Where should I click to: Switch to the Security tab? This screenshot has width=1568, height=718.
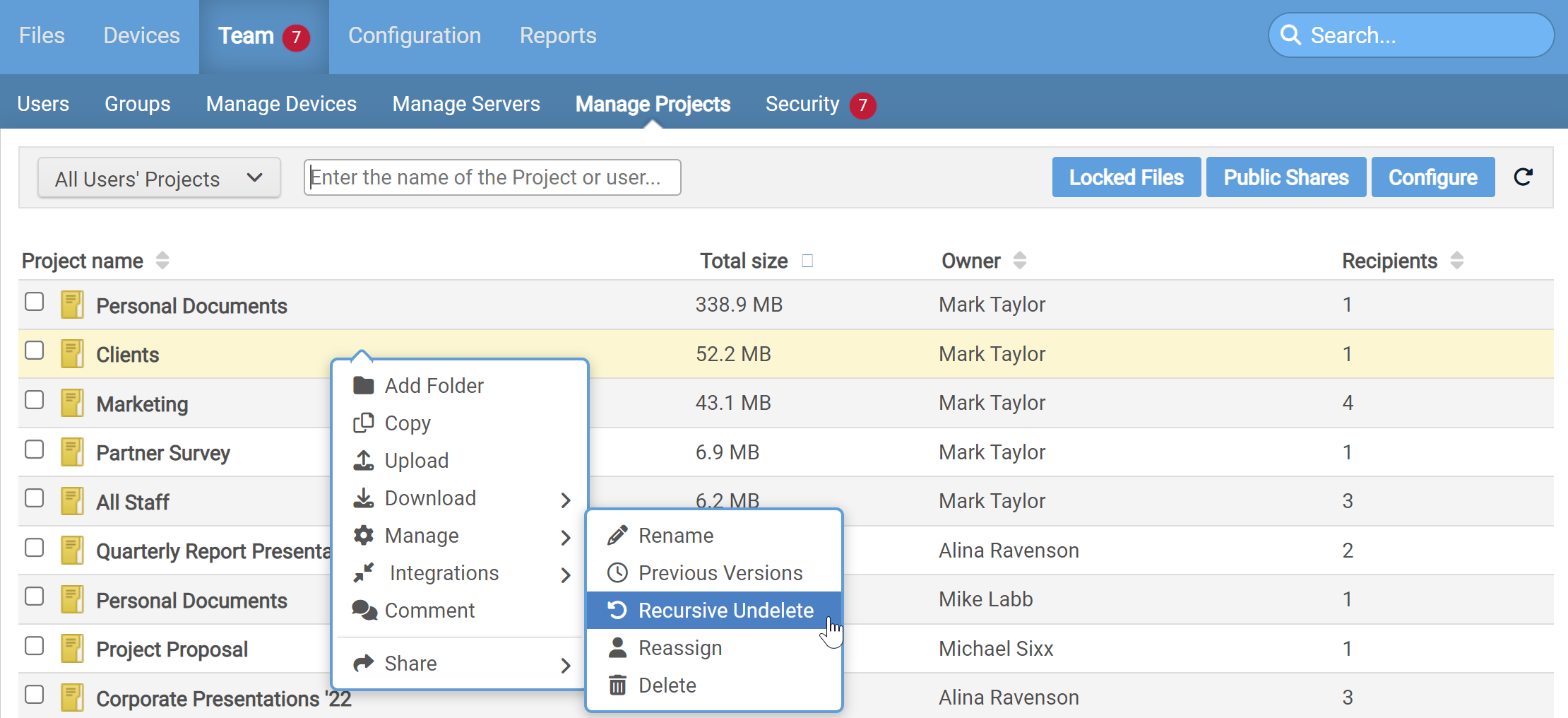802,104
